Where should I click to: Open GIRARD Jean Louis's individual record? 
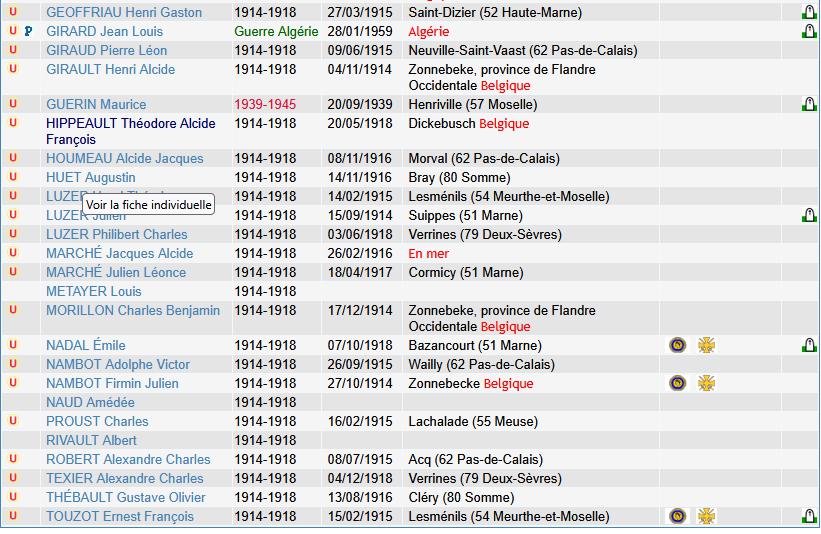click(x=104, y=31)
